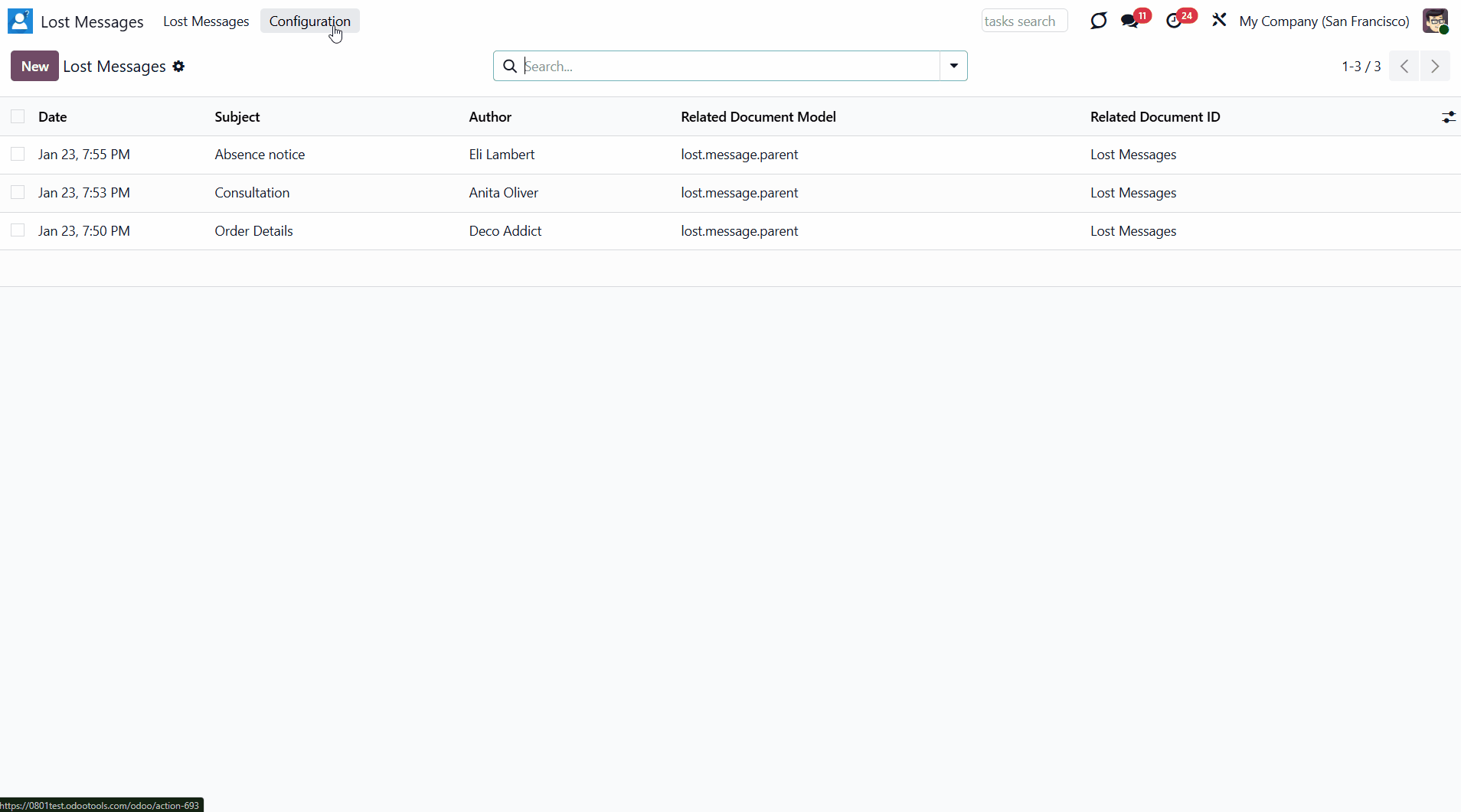
Task: Go to next page with right chevron
Action: point(1435,67)
